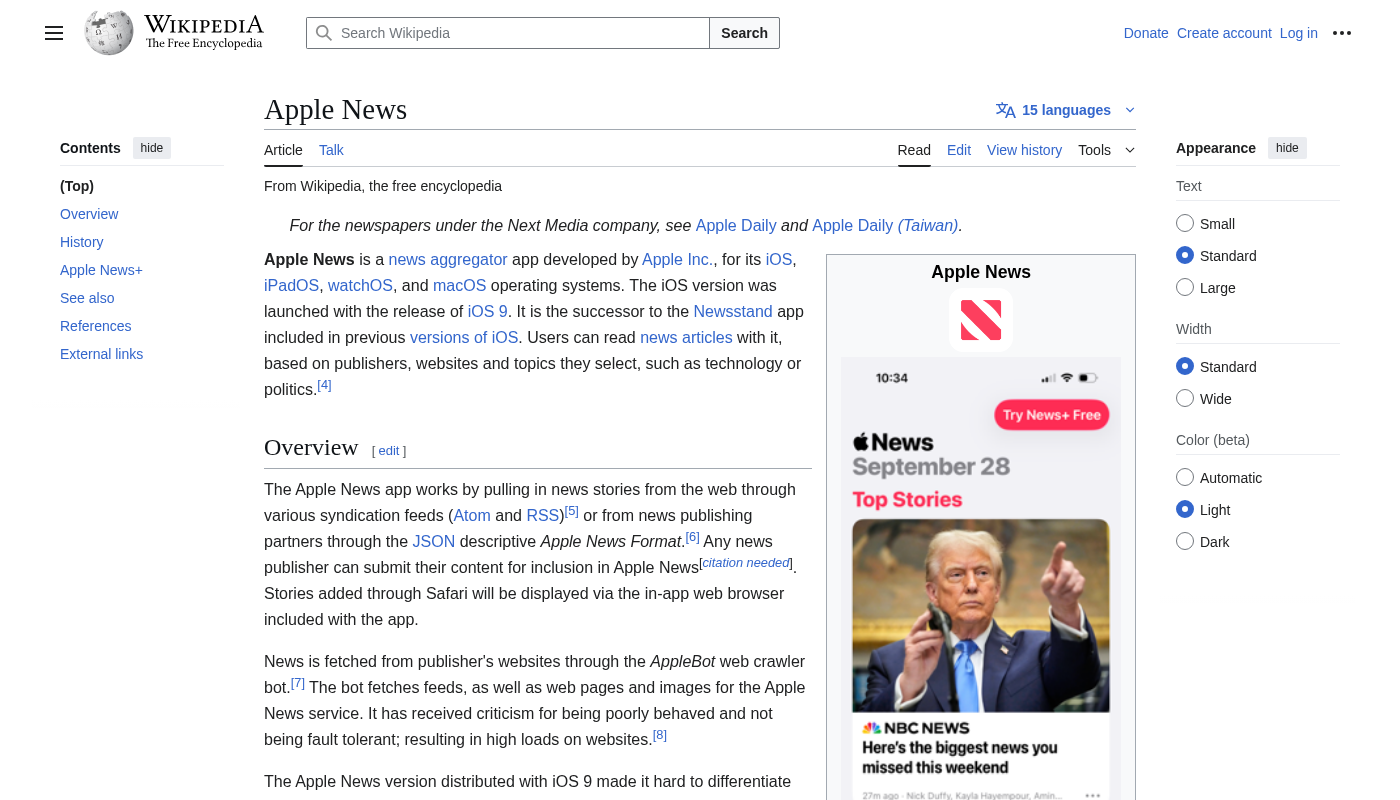Switch to the Talk tab

click(x=331, y=150)
